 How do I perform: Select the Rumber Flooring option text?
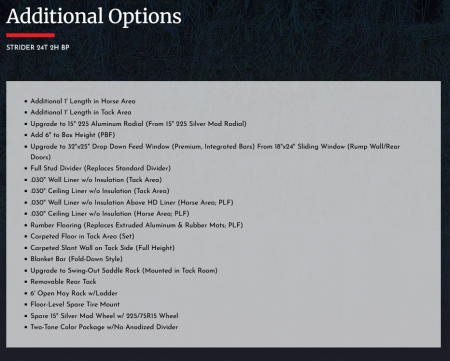pos(137,225)
